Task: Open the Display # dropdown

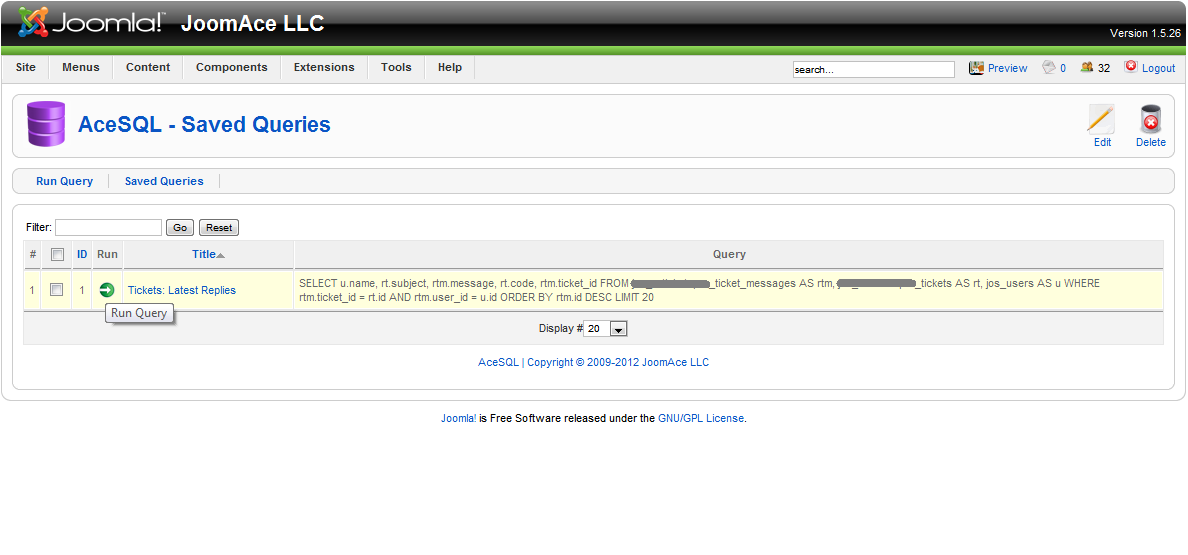Action: point(605,329)
